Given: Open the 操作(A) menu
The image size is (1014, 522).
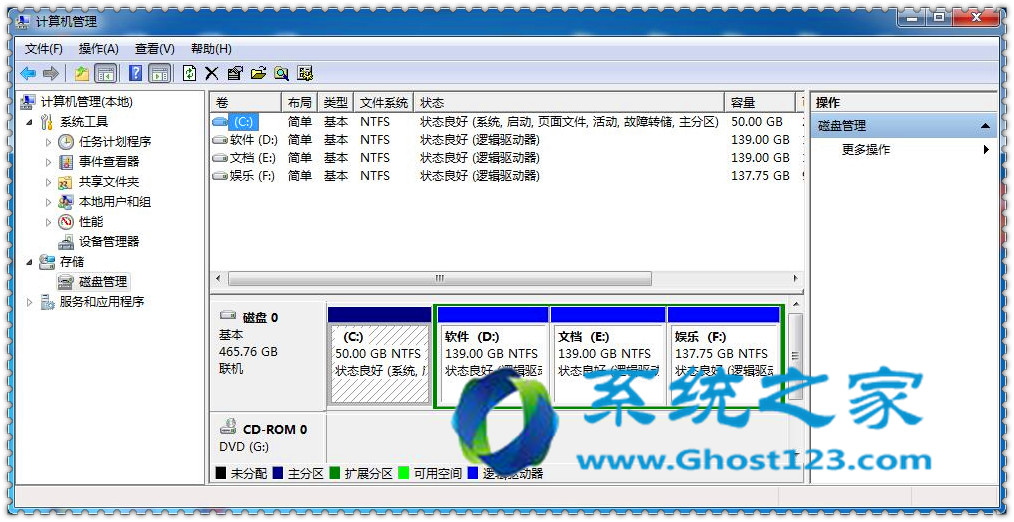Looking at the screenshot, I should (98, 49).
